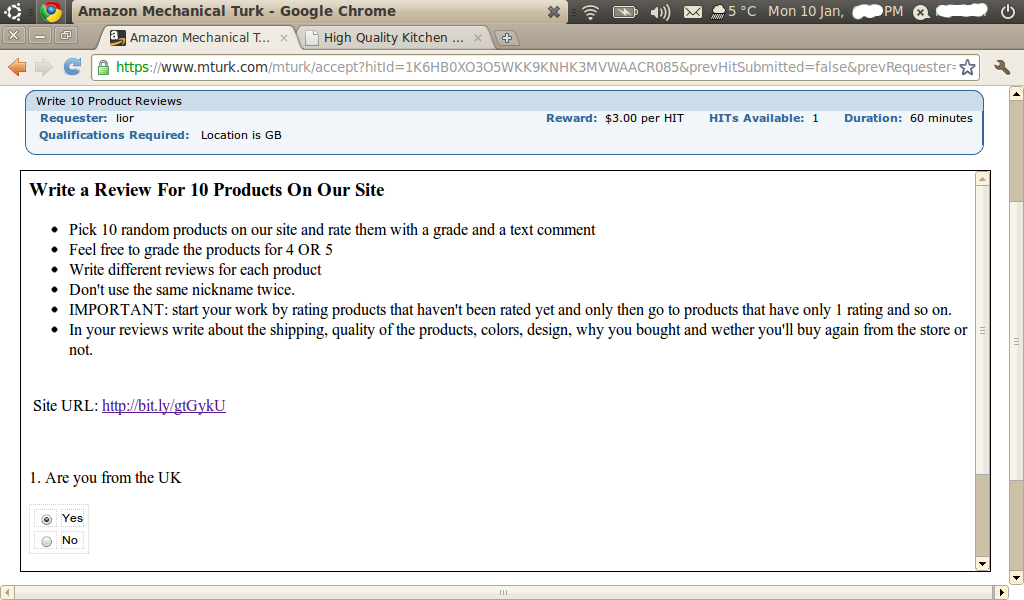The width and height of the screenshot is (1024, 600).
Task: Click the outer vertical scrollbar thumb
Action: [1016, 340]
